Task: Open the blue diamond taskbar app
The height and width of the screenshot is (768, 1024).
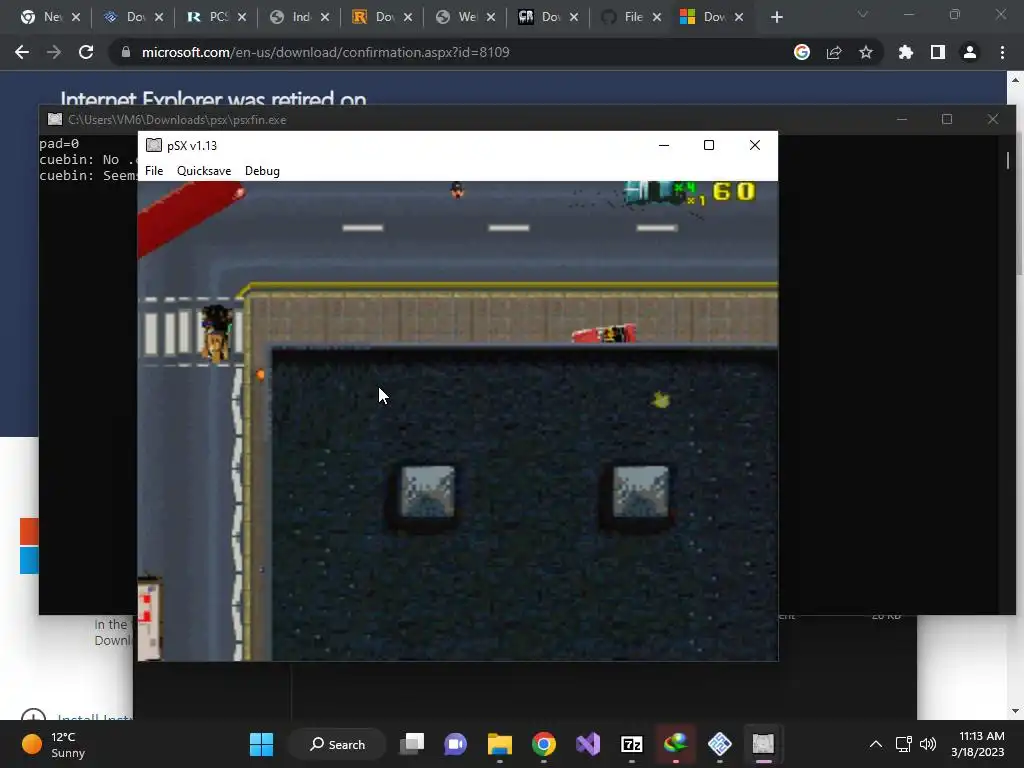Action: [719, 744]
